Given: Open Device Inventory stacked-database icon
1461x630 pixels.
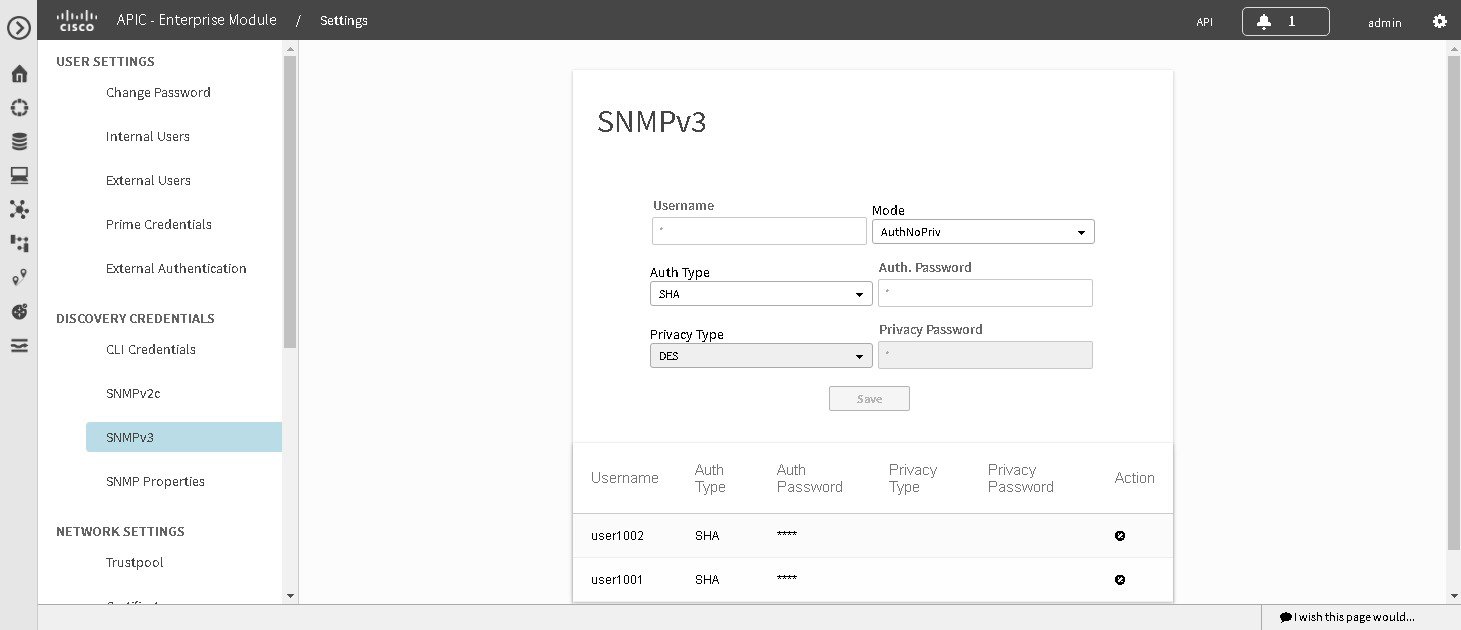Looking at the screenshot, I should (x=19, y=140).
